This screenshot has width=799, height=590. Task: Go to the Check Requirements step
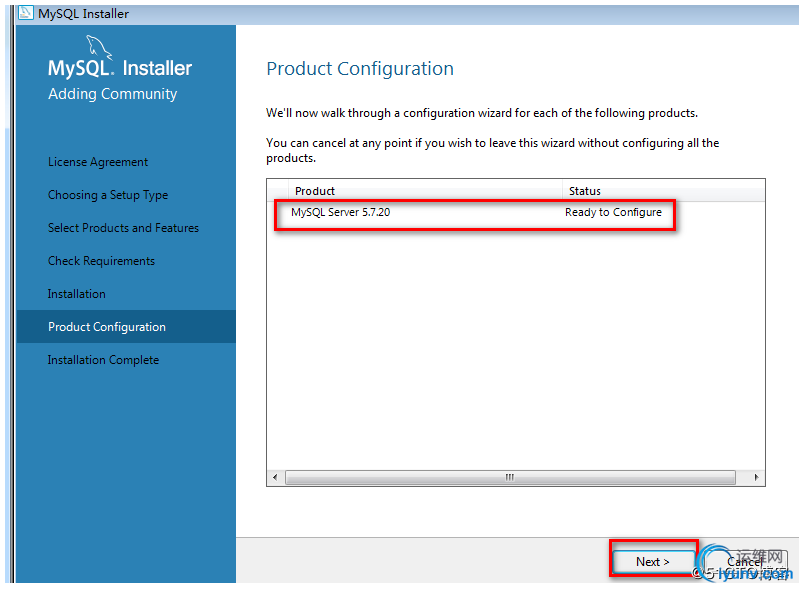tap(101, 261)
